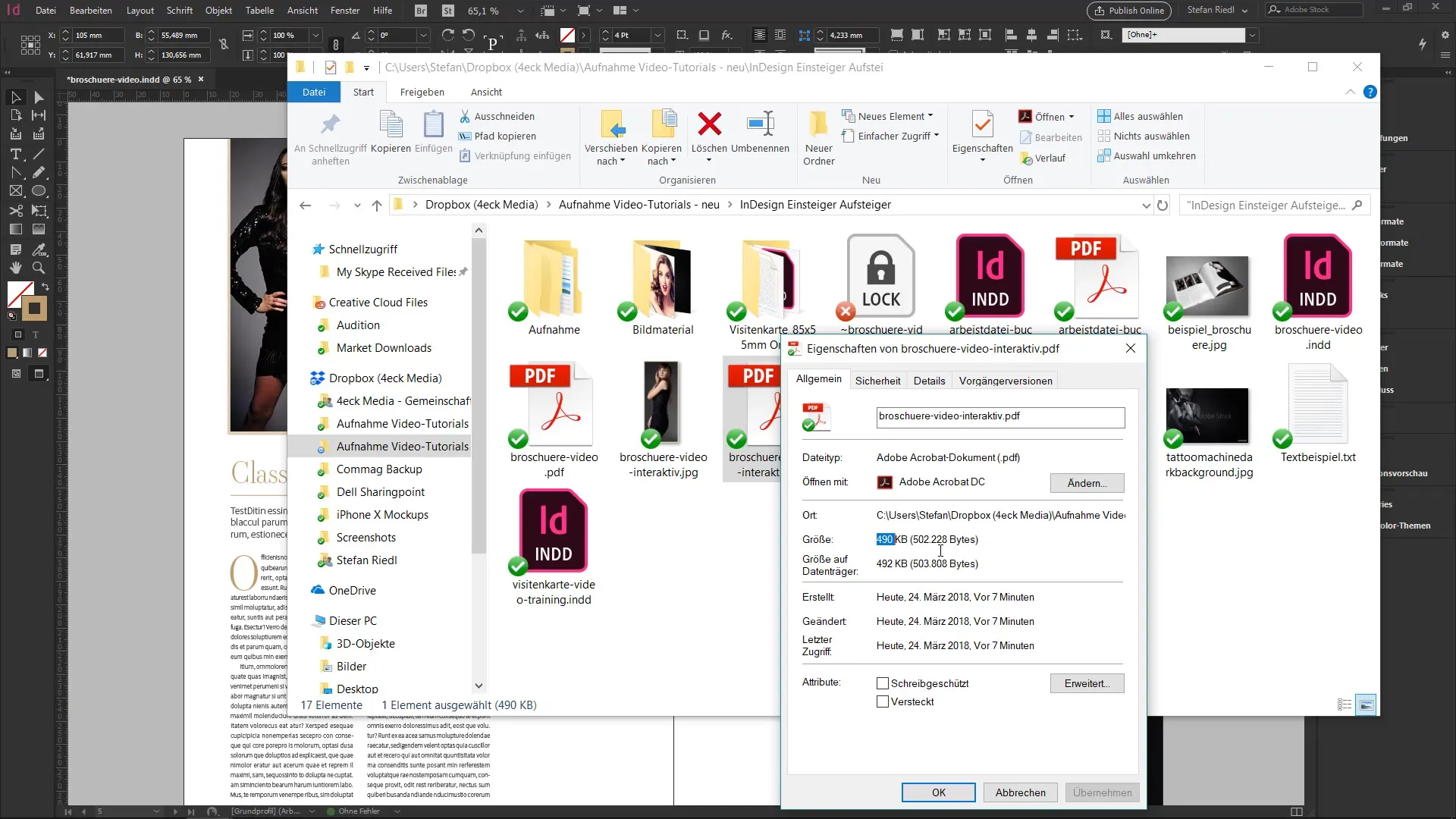Image resolution: width=1456 pixels, height=819 pixels.
Task: Click the Ändern... button
Action: (x=1087, y=483)
